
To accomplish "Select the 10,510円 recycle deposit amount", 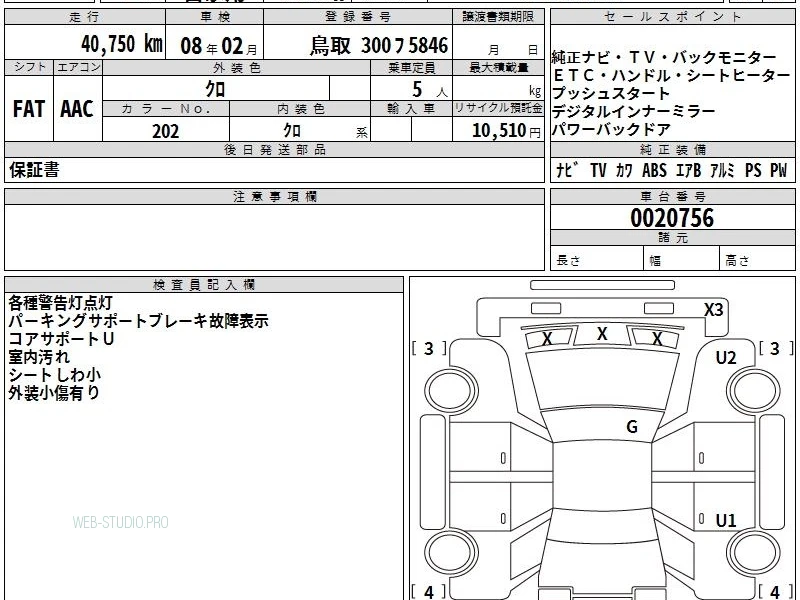I will [x=506, y=131].
